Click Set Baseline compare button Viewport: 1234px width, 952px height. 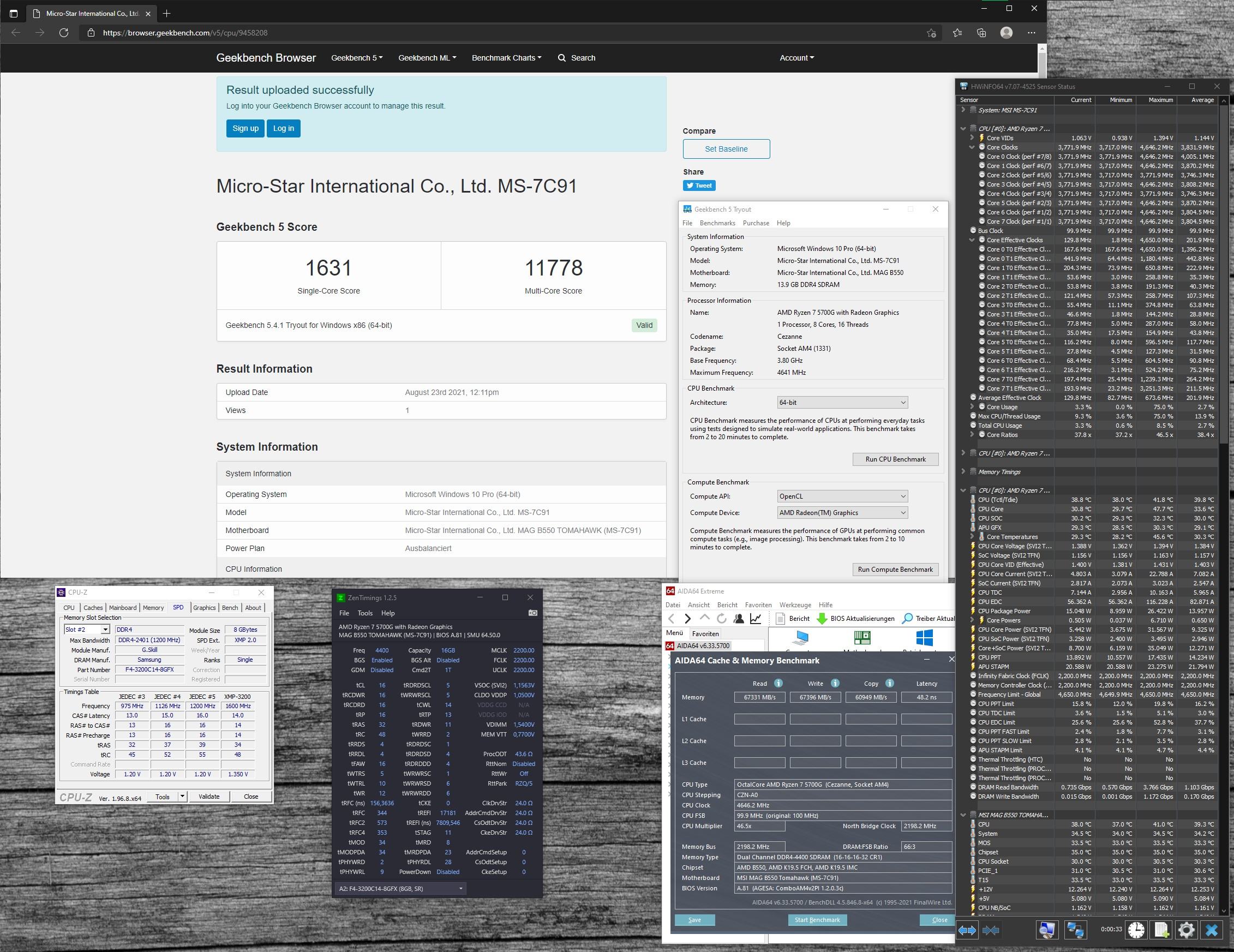pyautogui.click(x=726, y=149)
